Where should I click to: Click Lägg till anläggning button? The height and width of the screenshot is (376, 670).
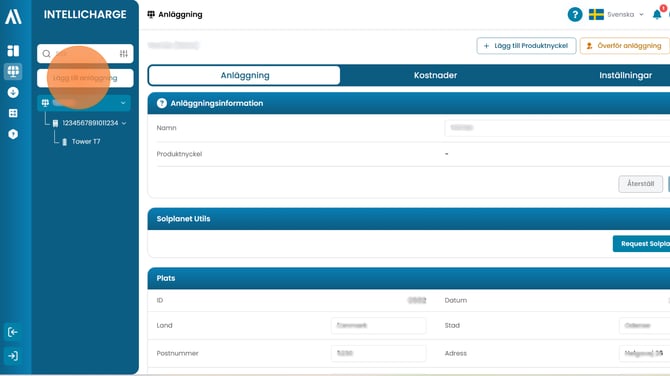[85, 78]
